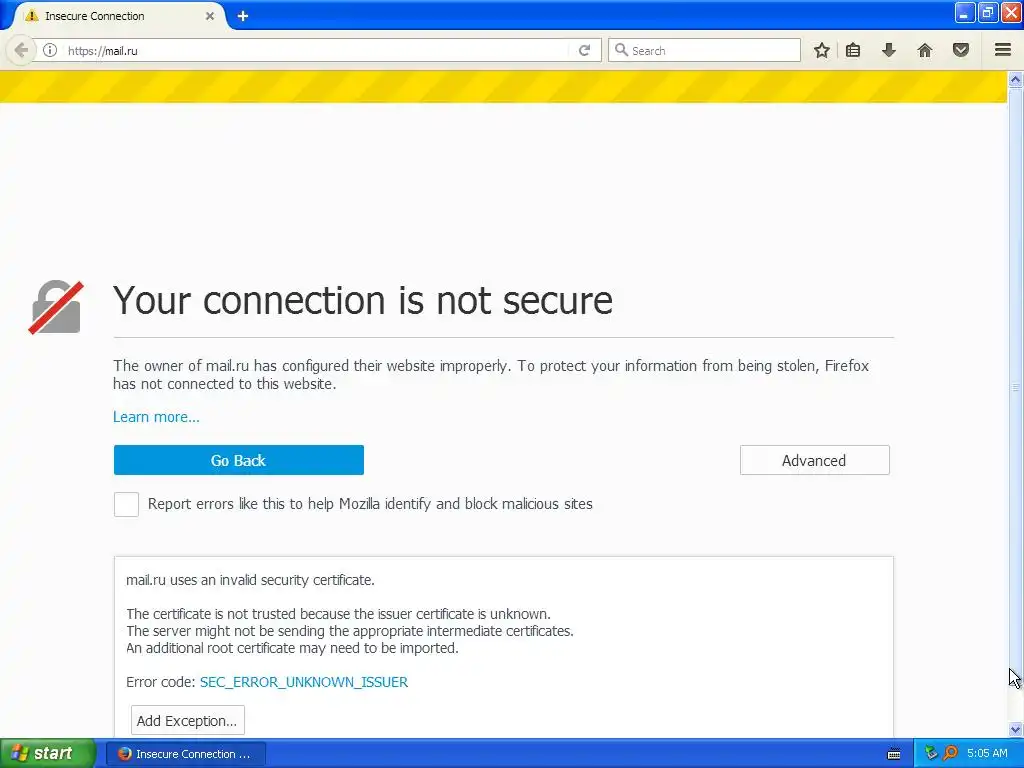This screenshot has height=768, width=1024.
Task: Click the Add Exception button
Action: 187,720
